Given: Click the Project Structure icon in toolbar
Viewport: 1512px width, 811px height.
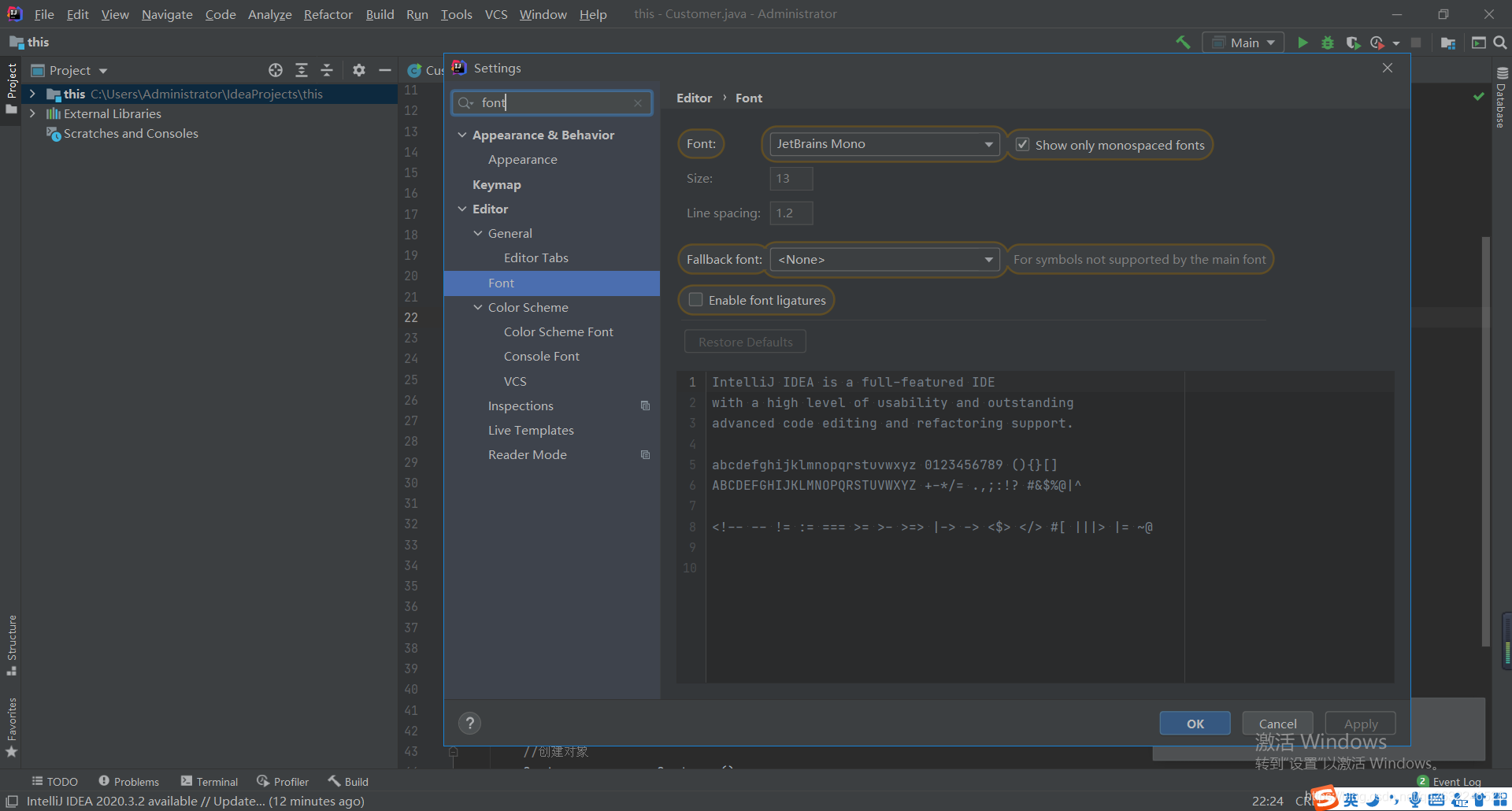Looking at the screenshot, I should (1447, 43).
